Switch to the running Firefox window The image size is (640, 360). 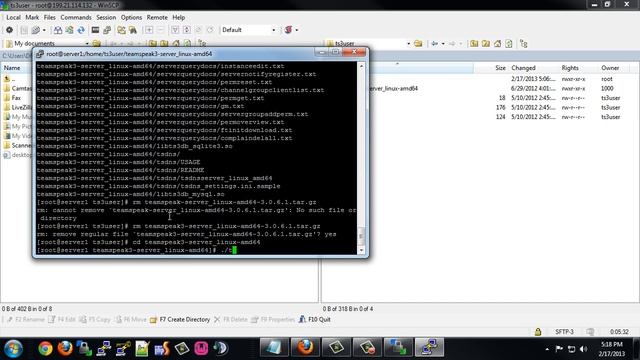pyautogui.click(x=305, y=348)
